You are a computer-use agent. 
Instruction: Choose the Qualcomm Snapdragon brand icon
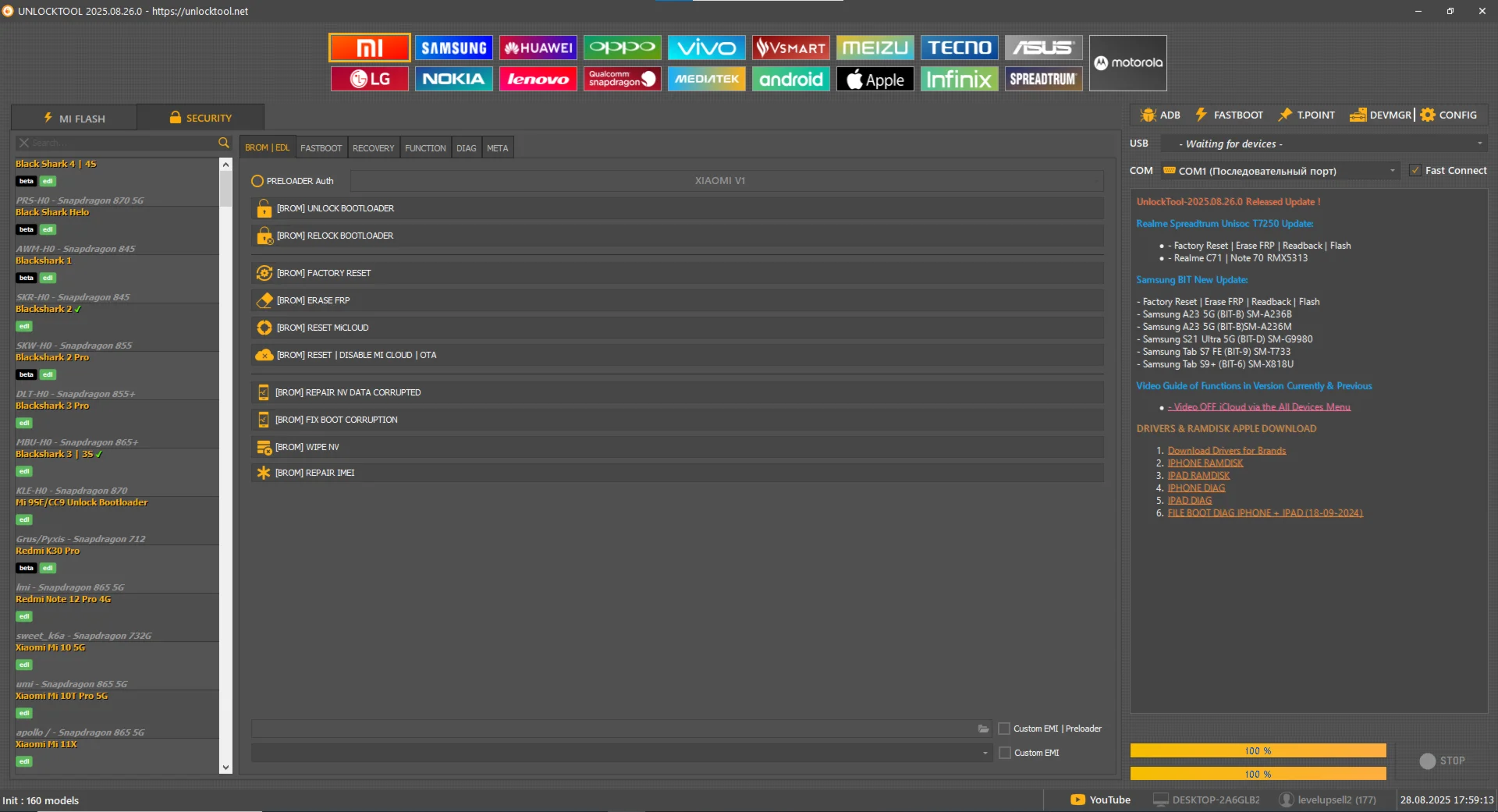click(622, 79)
